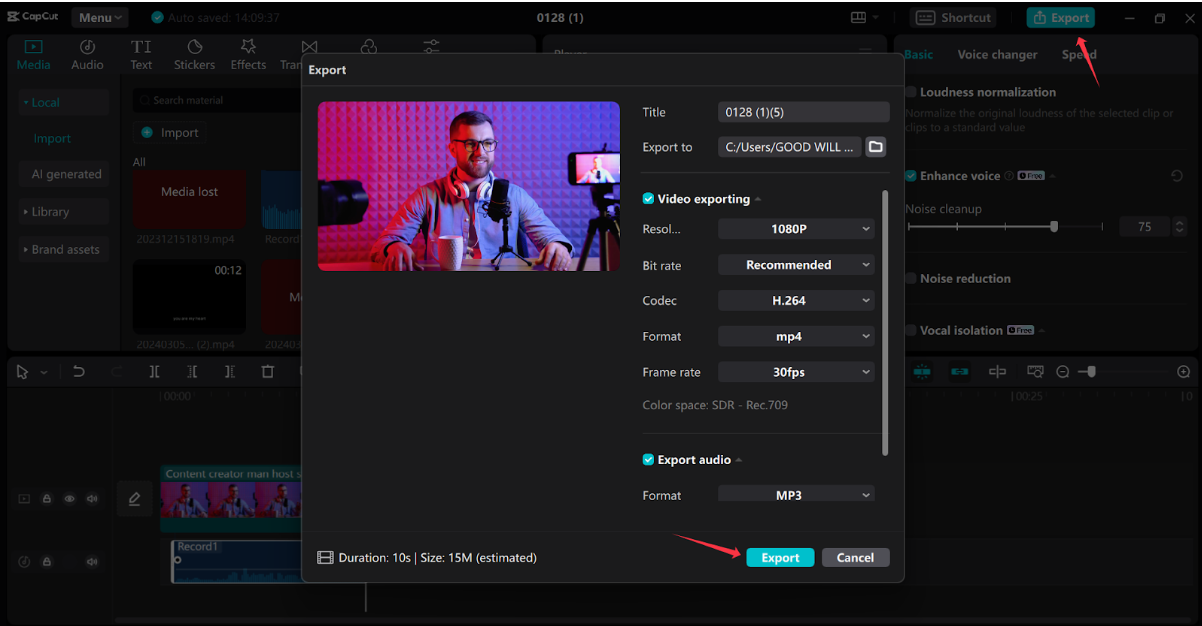The height and width of the screenshot is (626, 1202).
Task: Click the timeline zoom-out minus icon
Action: point(1063,372)
